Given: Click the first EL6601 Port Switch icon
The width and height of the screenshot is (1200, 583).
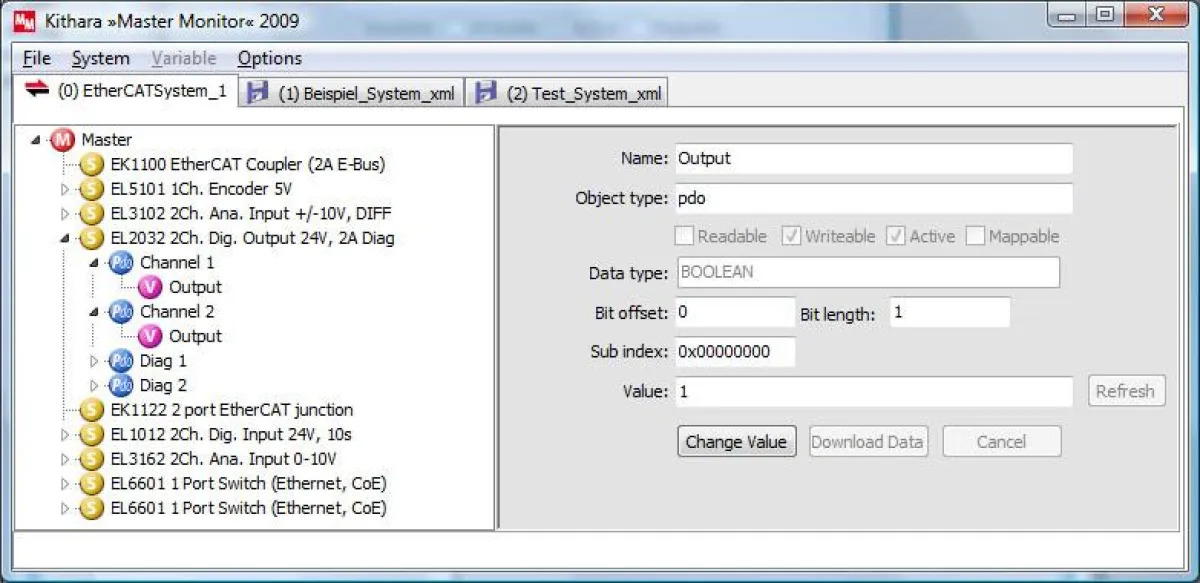Looking at the screenshot, I should click(x=92, y=484).
